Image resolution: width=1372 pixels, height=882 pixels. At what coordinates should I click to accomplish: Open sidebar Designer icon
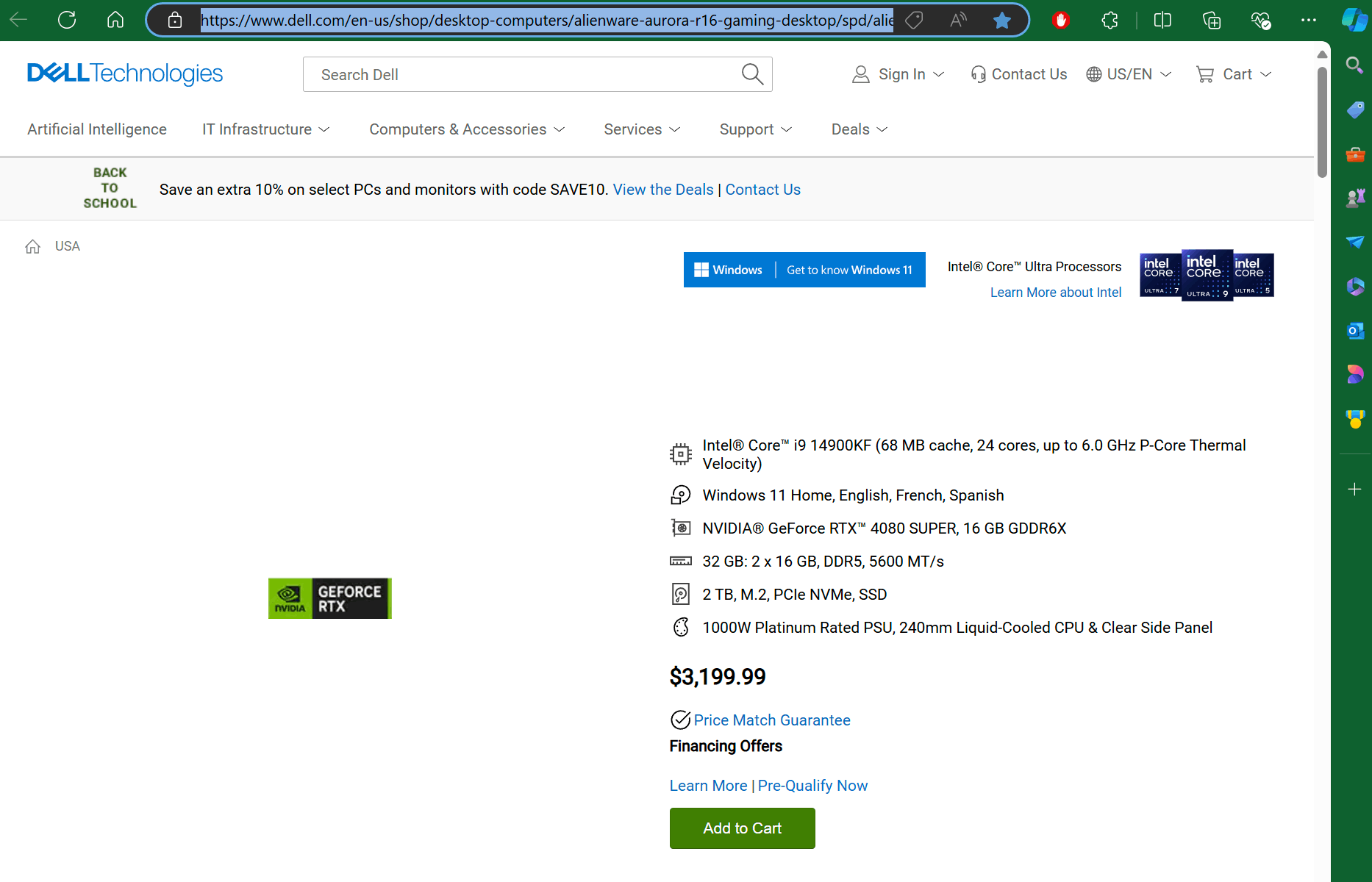point(1355,374)
